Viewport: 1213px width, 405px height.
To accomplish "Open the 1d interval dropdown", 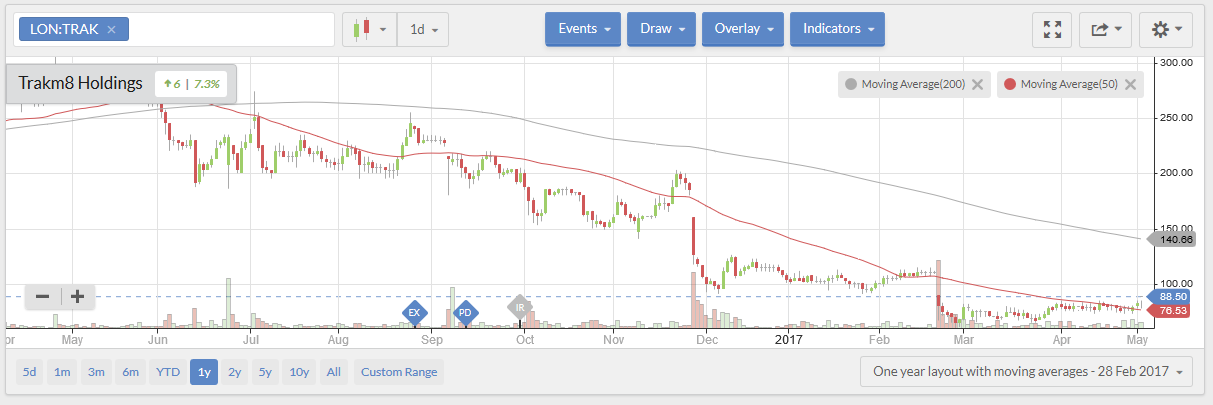I will tap(423, 29).
